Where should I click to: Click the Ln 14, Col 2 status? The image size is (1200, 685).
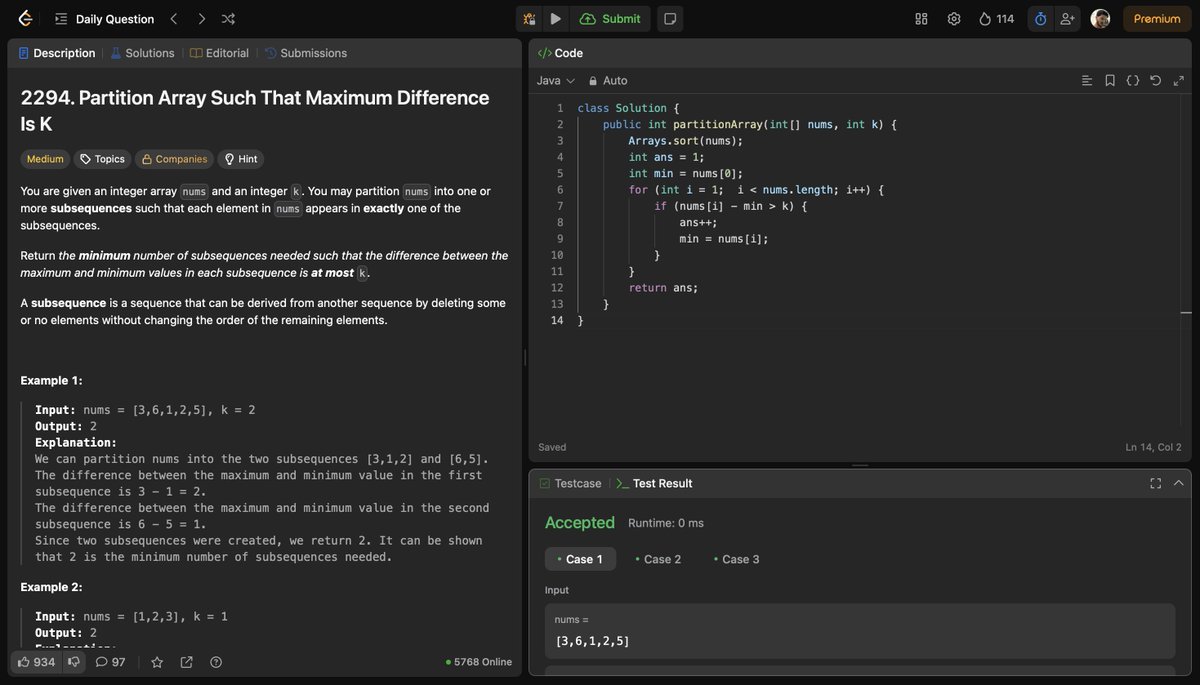(1153, 447)
